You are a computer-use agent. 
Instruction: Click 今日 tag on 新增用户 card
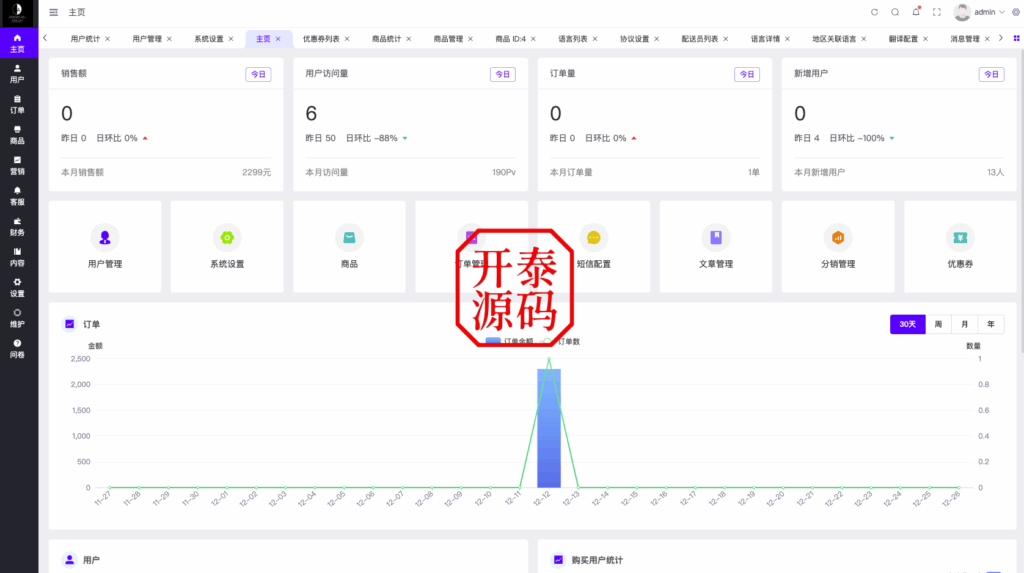pyautogui.click(x=991, y=74)
